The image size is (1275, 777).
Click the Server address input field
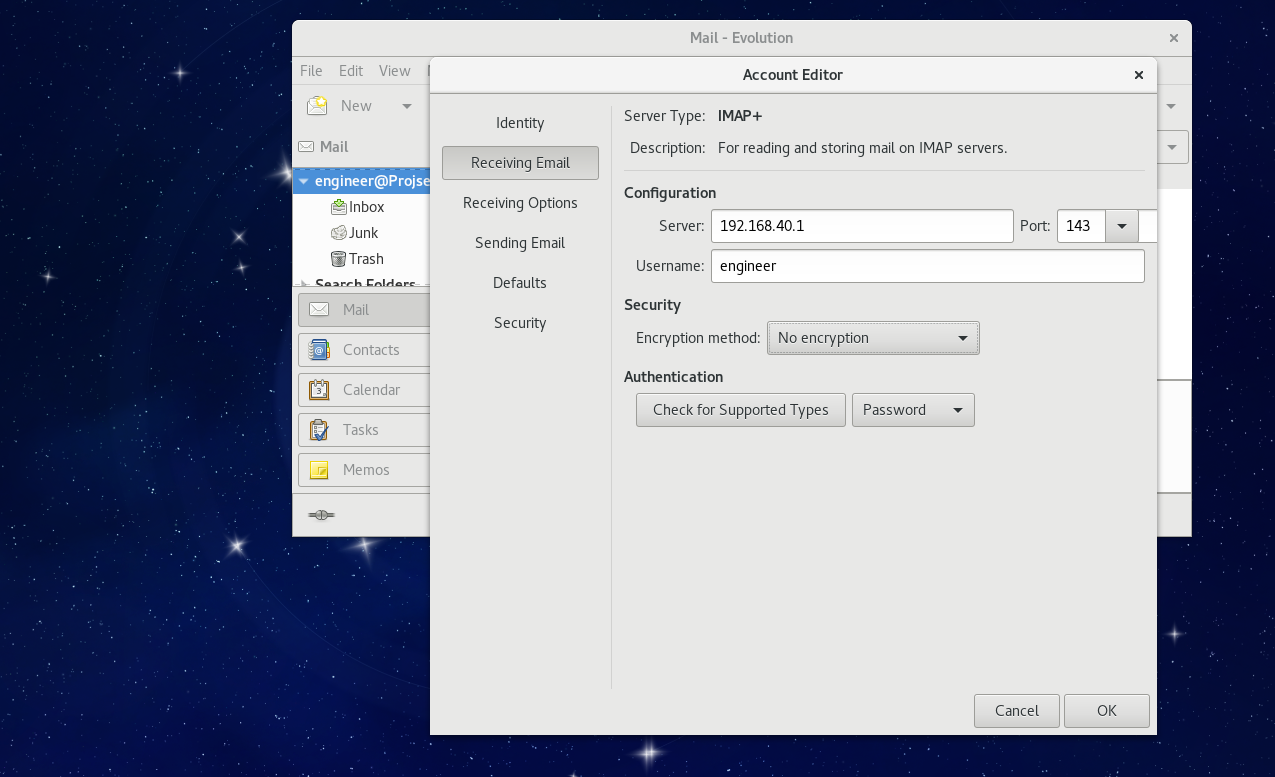pos(862,226)
